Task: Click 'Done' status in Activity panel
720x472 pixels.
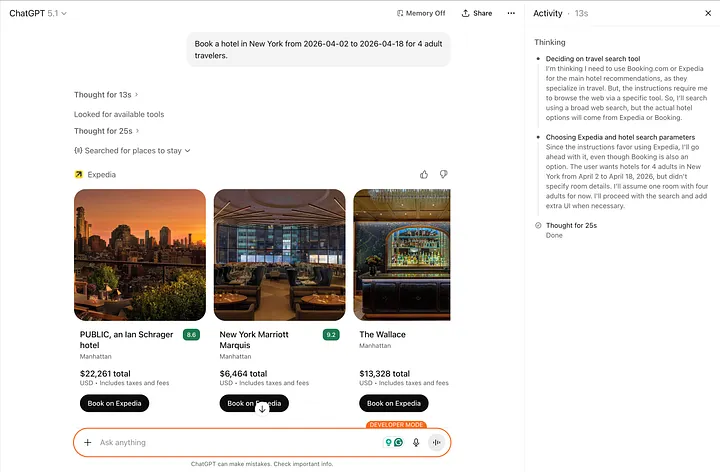Action: (554, 235)
